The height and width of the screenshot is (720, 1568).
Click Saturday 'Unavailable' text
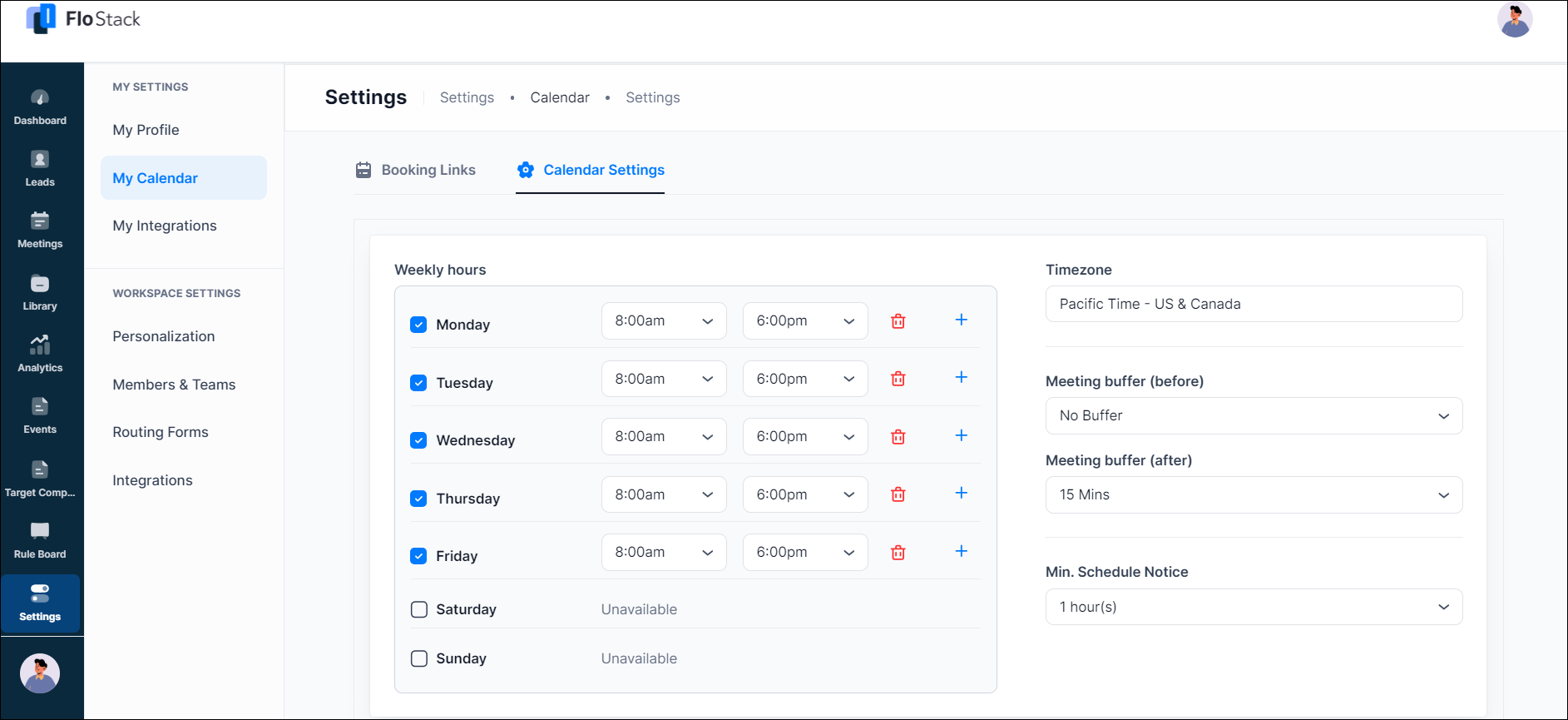(x=639, y=609)
